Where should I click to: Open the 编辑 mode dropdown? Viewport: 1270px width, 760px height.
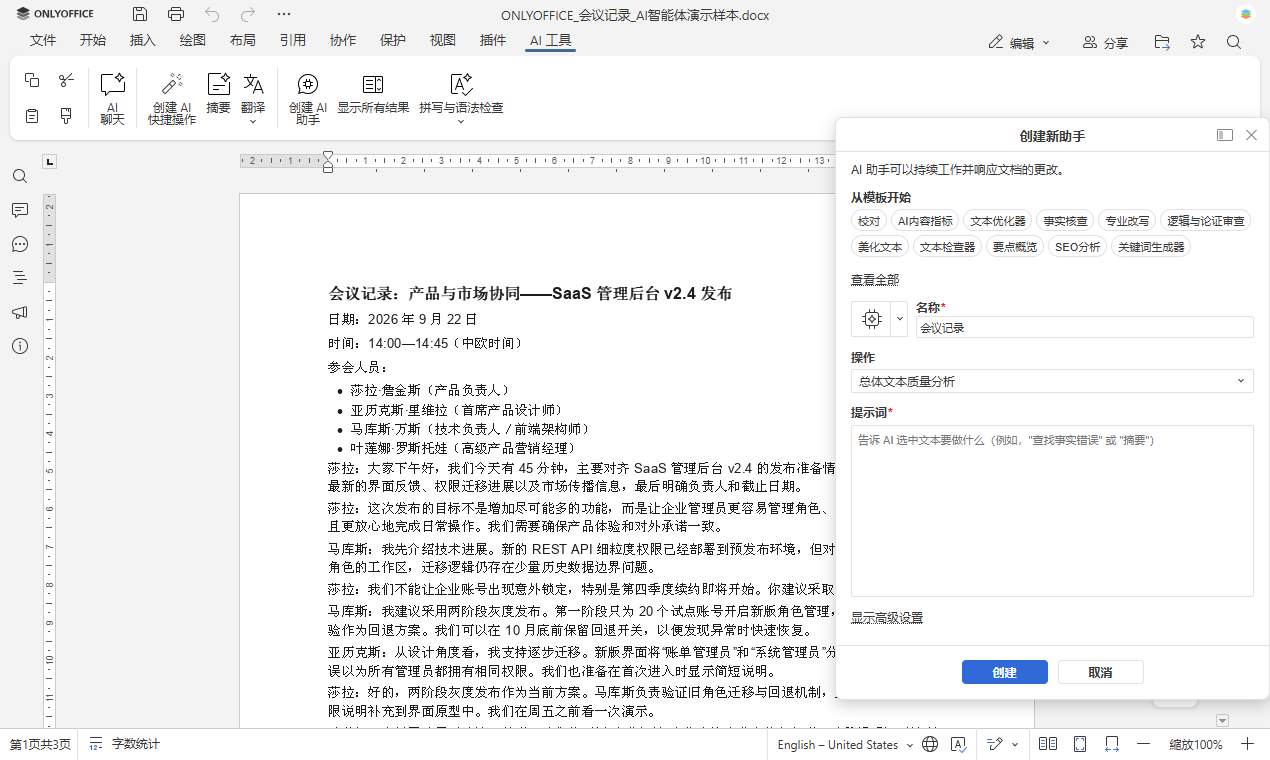coord(1019,43)
